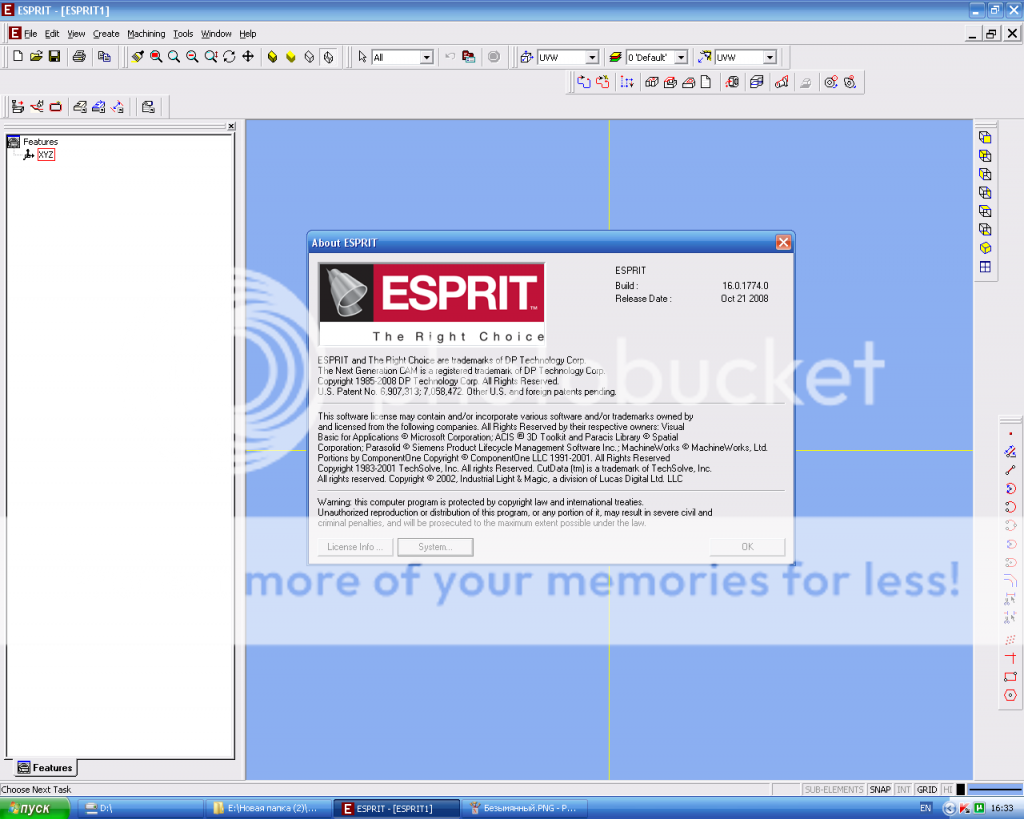
Task: Click the black color swatch in status bar
Action: (x=960, y=790)
